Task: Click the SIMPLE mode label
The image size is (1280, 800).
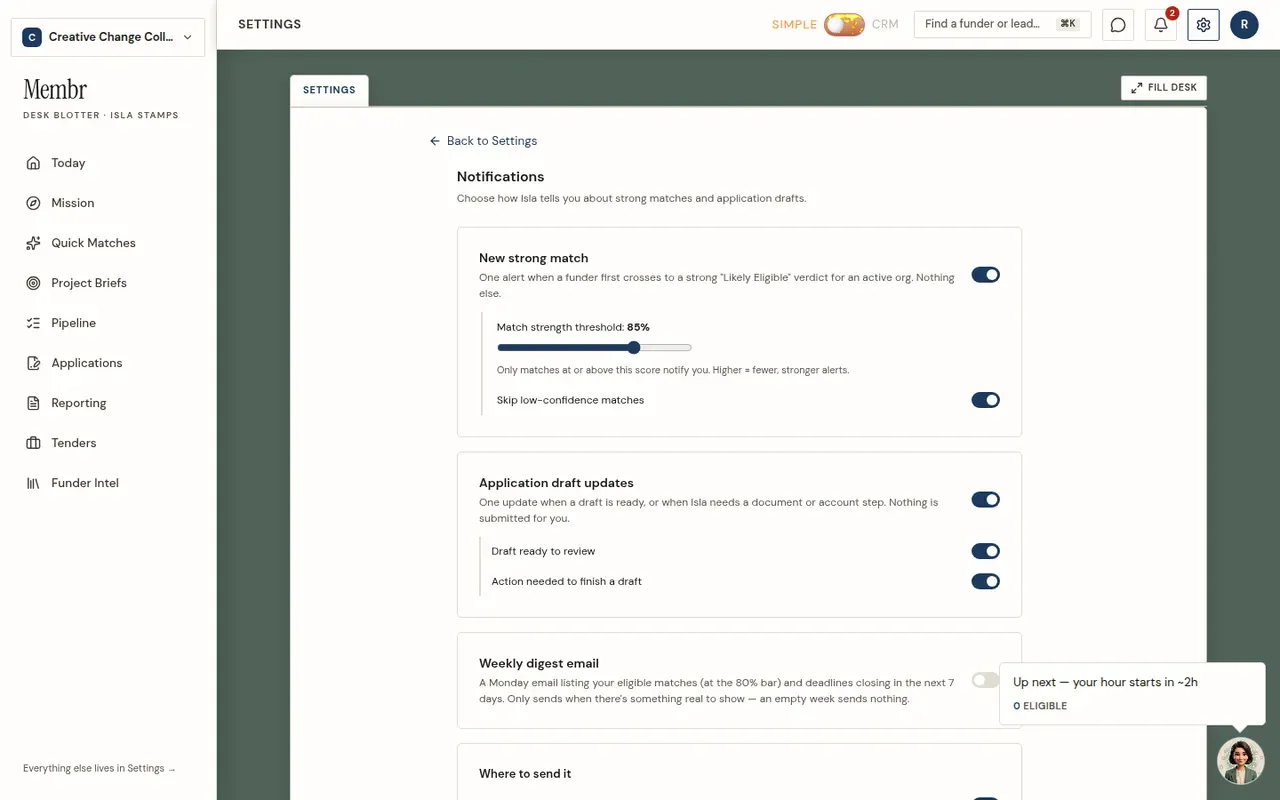Action: tap(794, 25)
